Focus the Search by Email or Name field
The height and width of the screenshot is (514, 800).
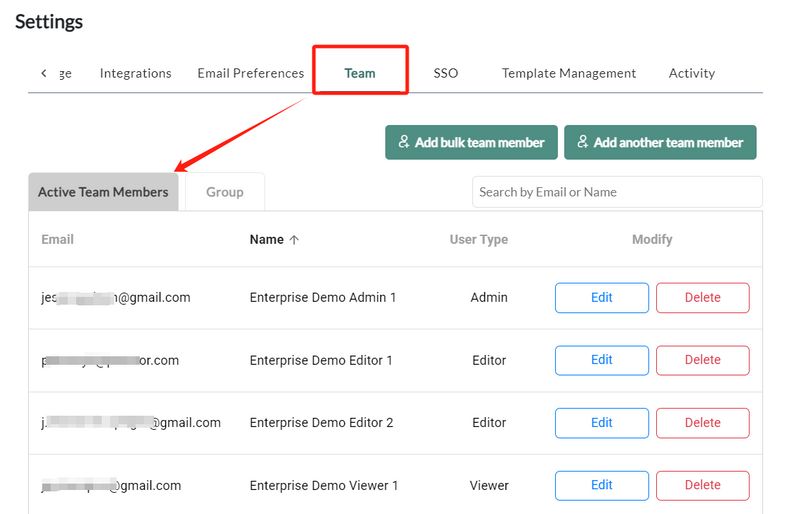click(x=616, y=192)
